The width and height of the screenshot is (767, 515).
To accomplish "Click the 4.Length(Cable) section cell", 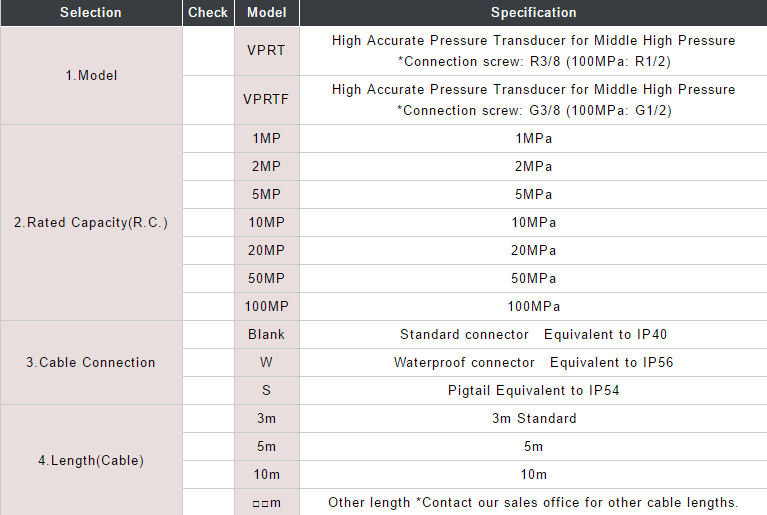I will click(91, 460).
